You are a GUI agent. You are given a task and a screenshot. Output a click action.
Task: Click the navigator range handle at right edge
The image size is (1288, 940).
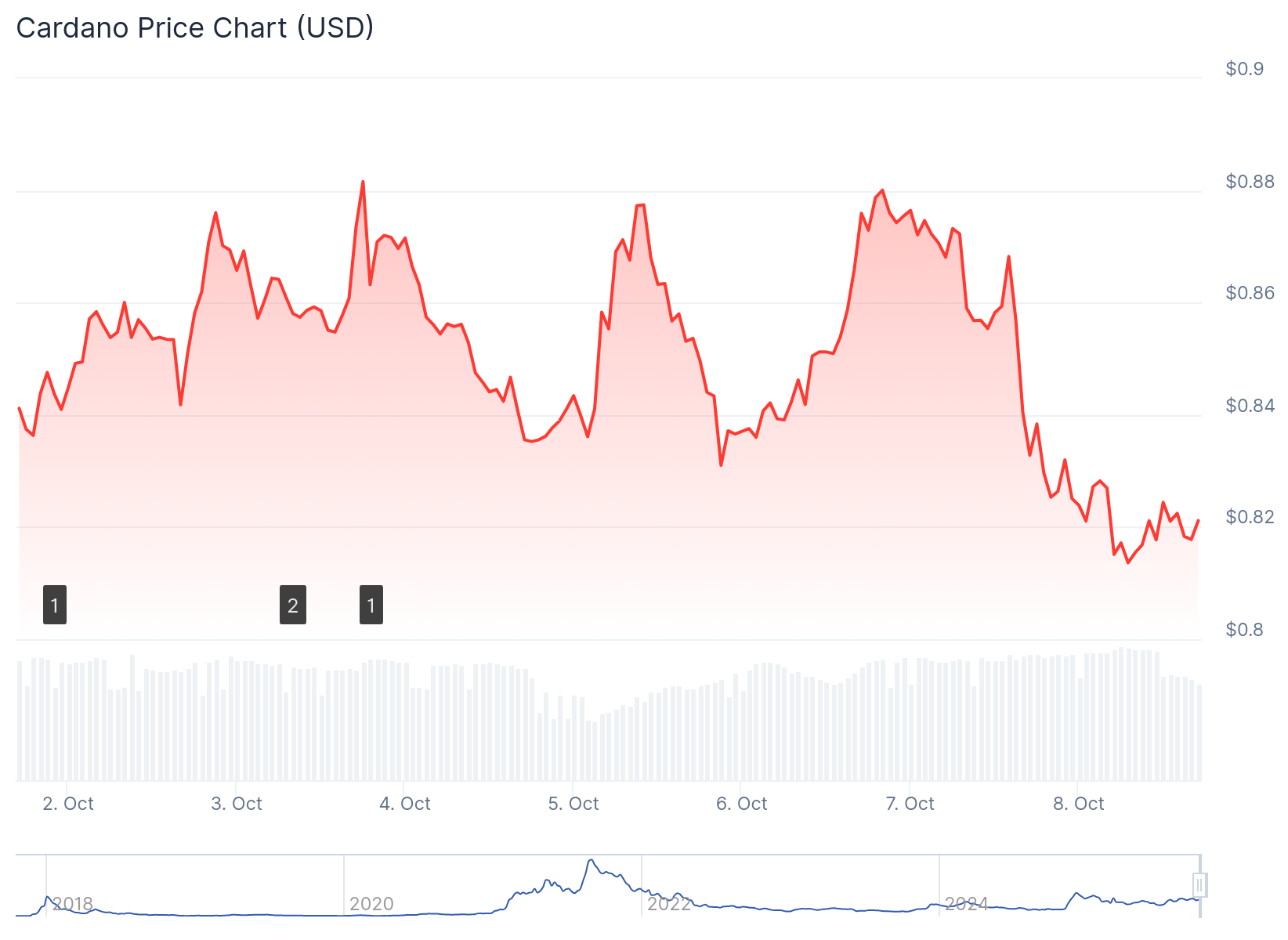1199,885
